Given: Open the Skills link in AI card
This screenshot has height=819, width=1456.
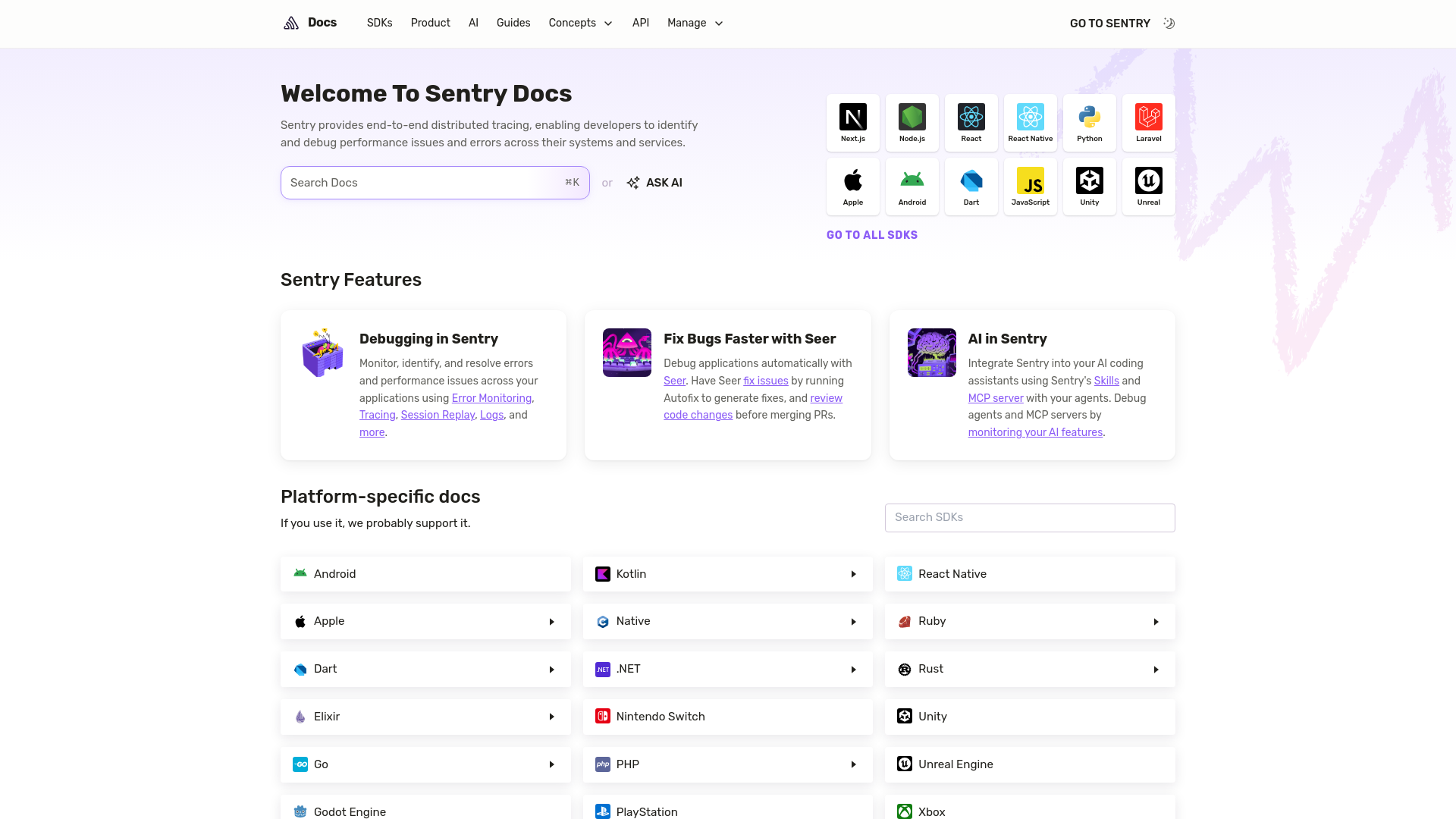Looking at the screenshot, I should pos(1106,381).
